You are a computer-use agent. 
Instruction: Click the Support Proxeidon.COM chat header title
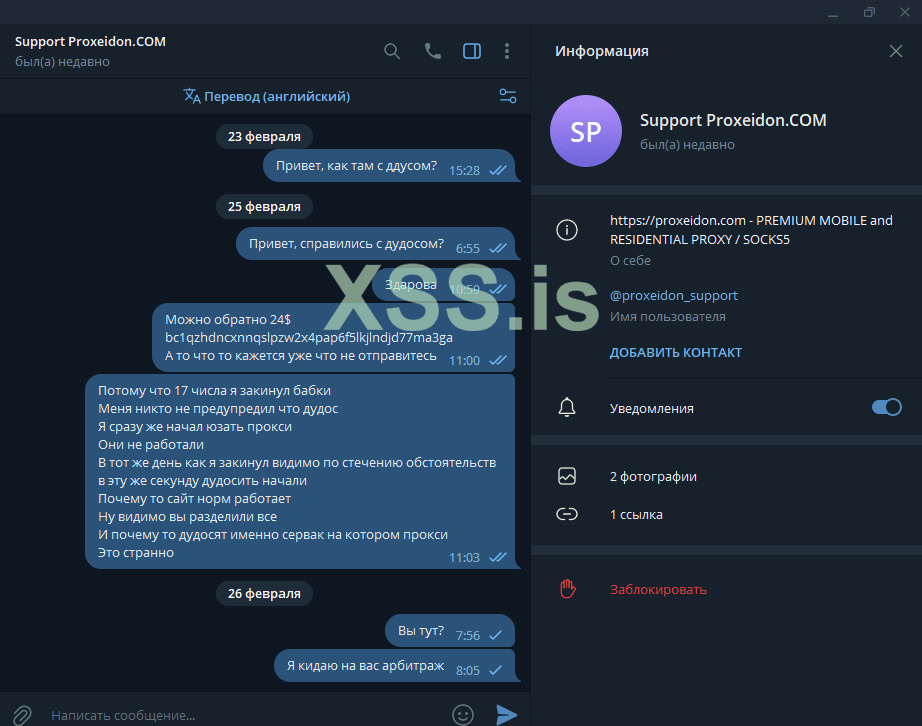tap(90, 42)
